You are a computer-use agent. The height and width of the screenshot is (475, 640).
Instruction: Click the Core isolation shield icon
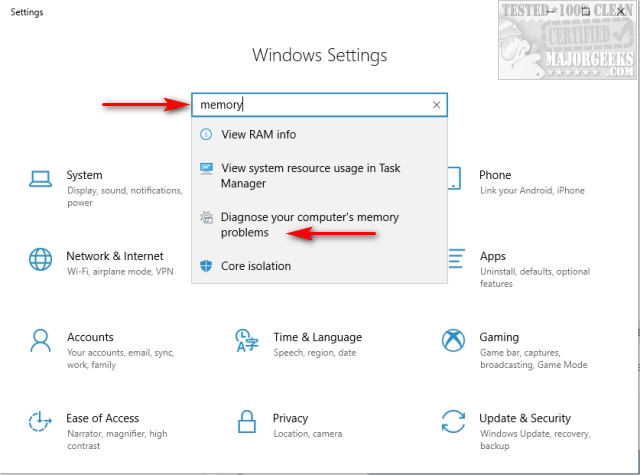(x=206, y=266)
